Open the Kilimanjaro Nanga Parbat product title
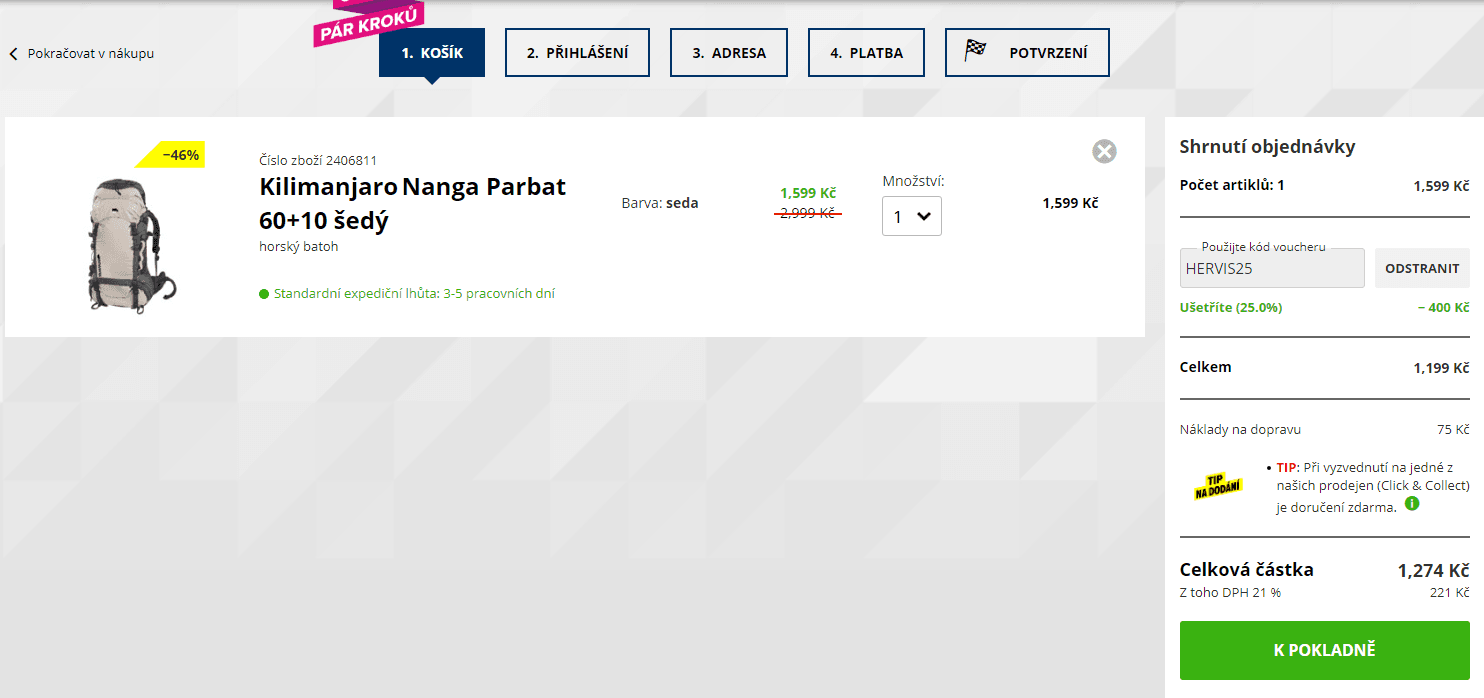The width and height of the screenshot is (1484, 698). pos(413,203)
